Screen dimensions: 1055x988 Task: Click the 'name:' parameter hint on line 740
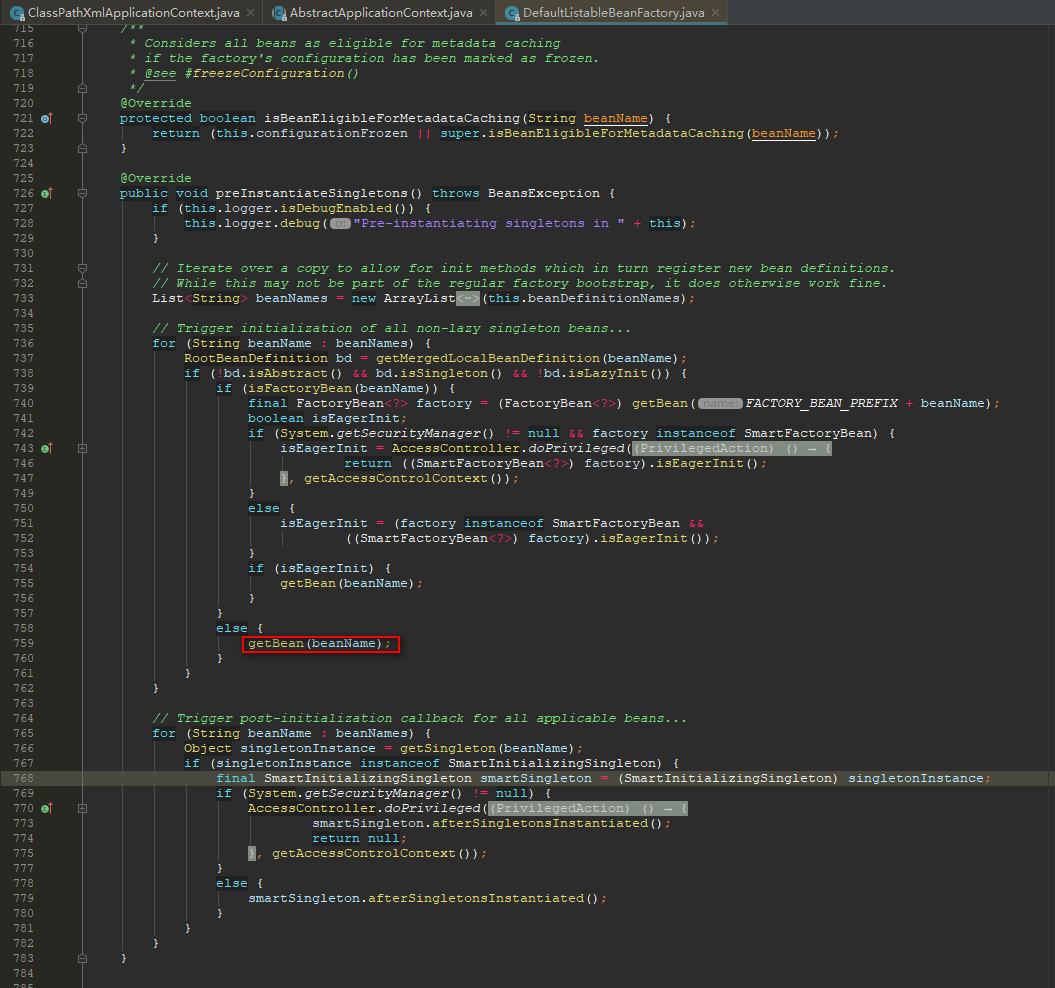[720, 403]
